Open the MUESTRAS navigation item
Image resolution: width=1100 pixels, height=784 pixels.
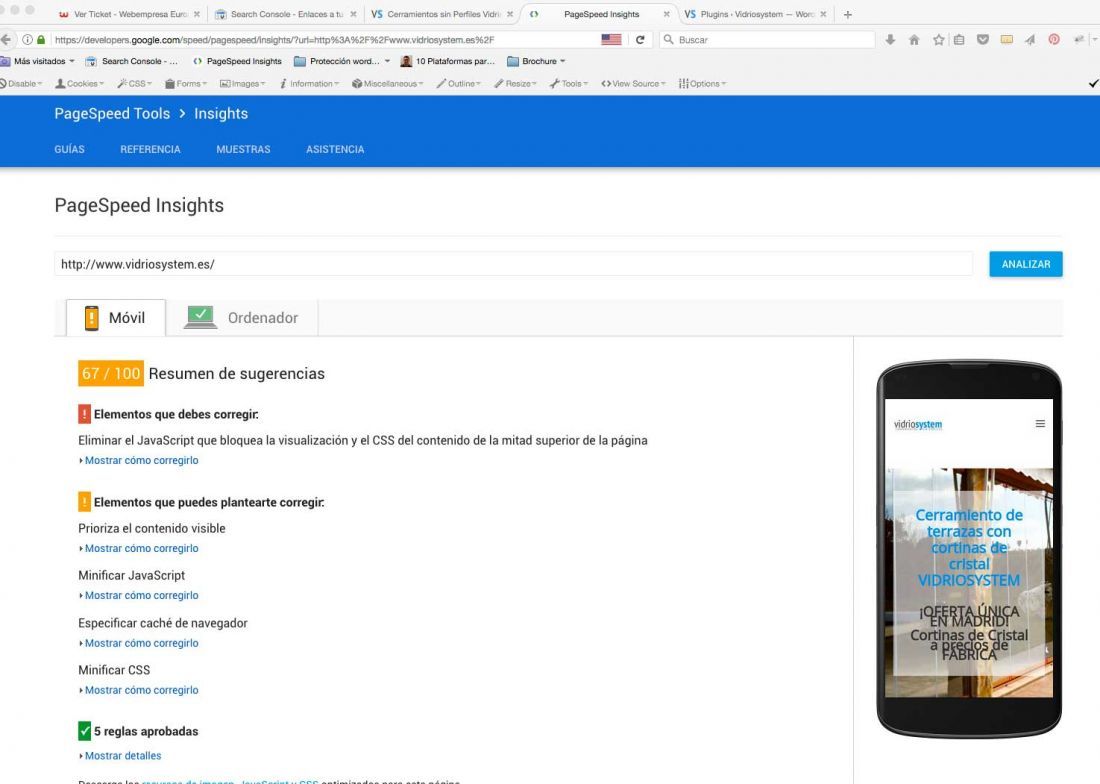click(243, 149)
